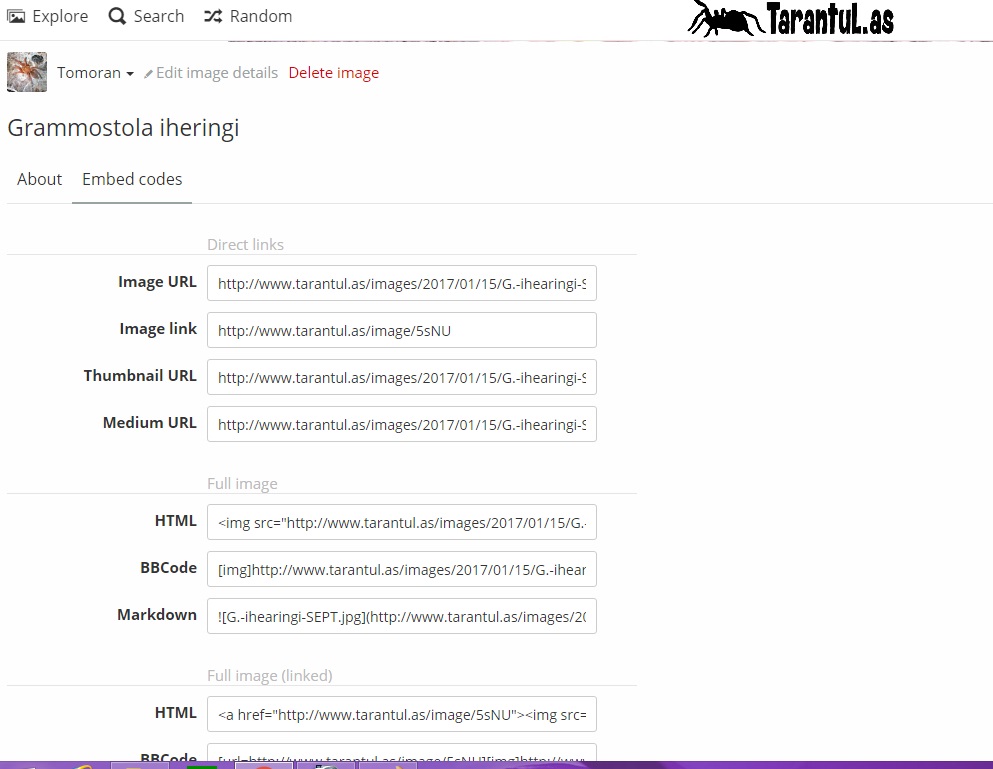Click the Tomoran user avatar thumbnail
The image size is (993, 769).
coord(27,72)
